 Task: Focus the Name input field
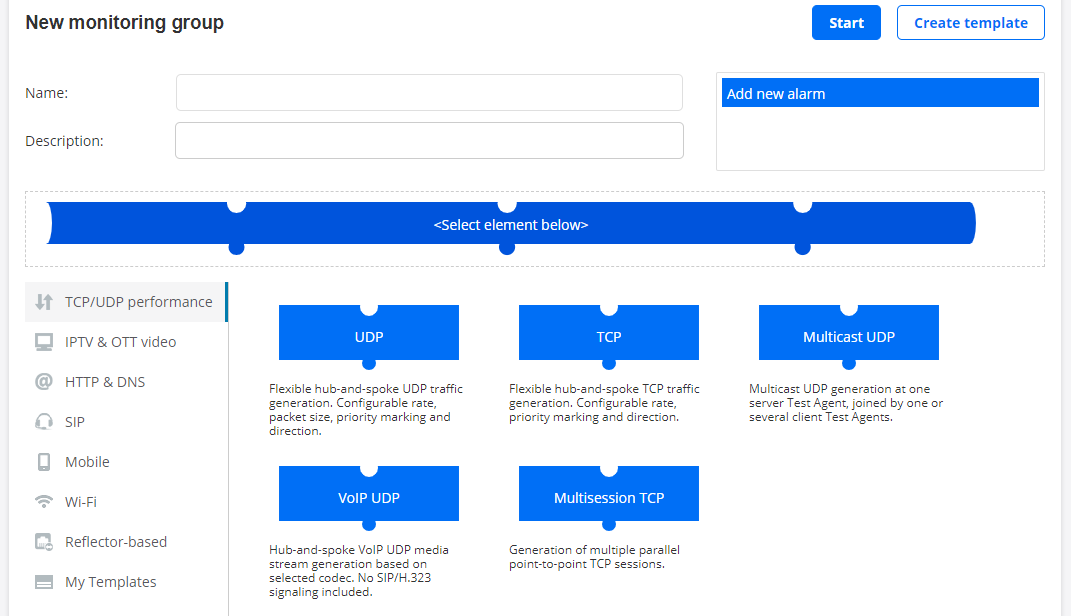coord(429,93)
